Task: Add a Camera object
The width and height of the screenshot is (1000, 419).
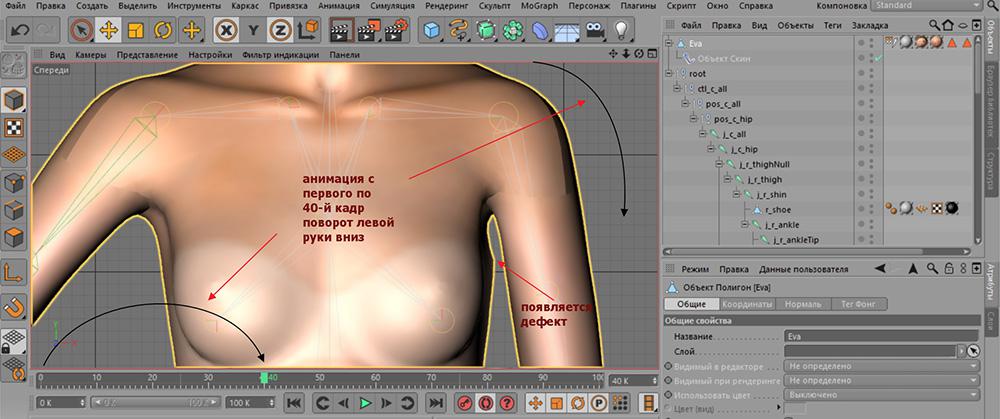Action: [593, 30]
